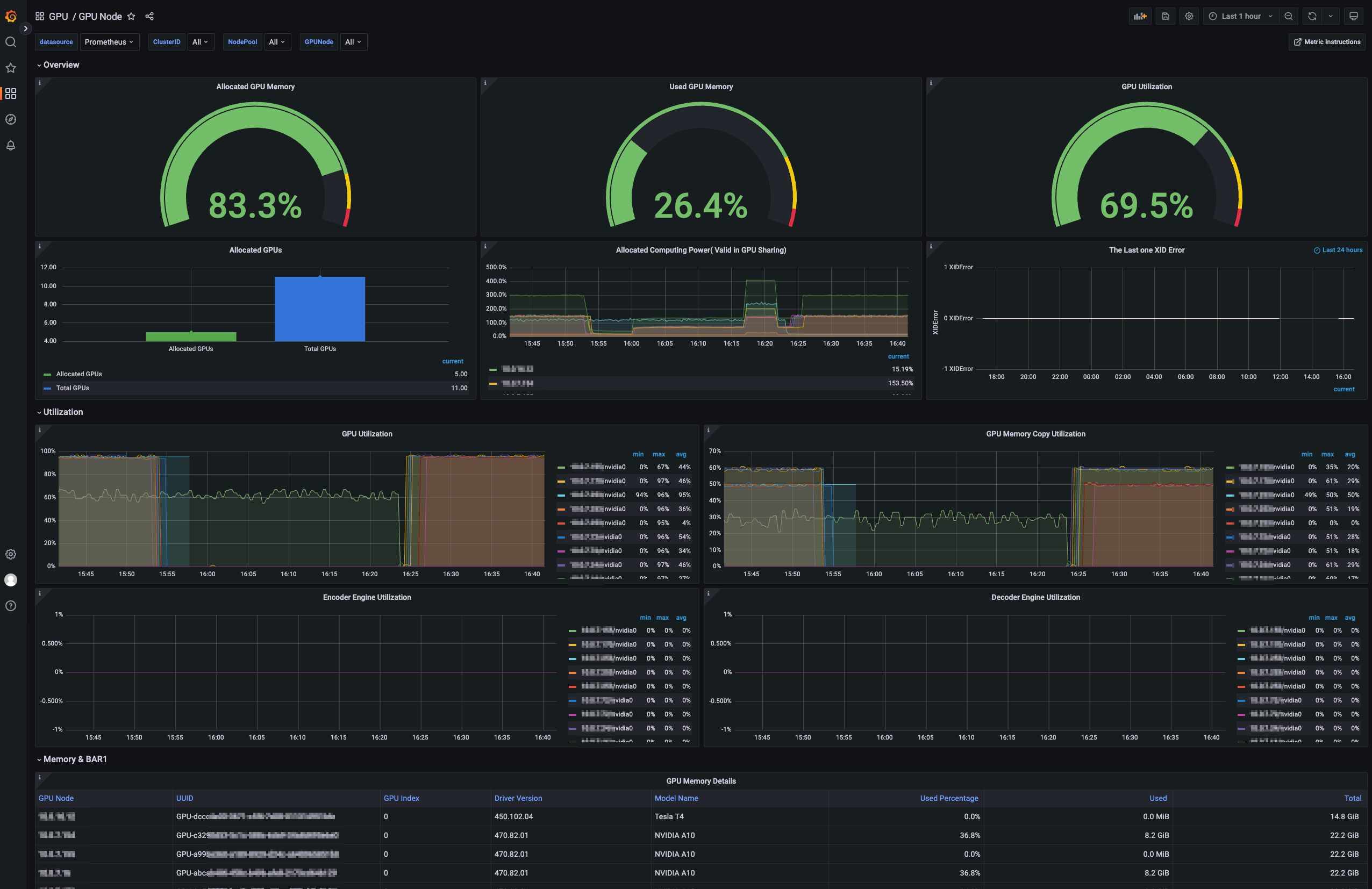Toggle Allocated GPUs legend series
Viewport: 1372px width, 889px height.
[x=79, y=374]
